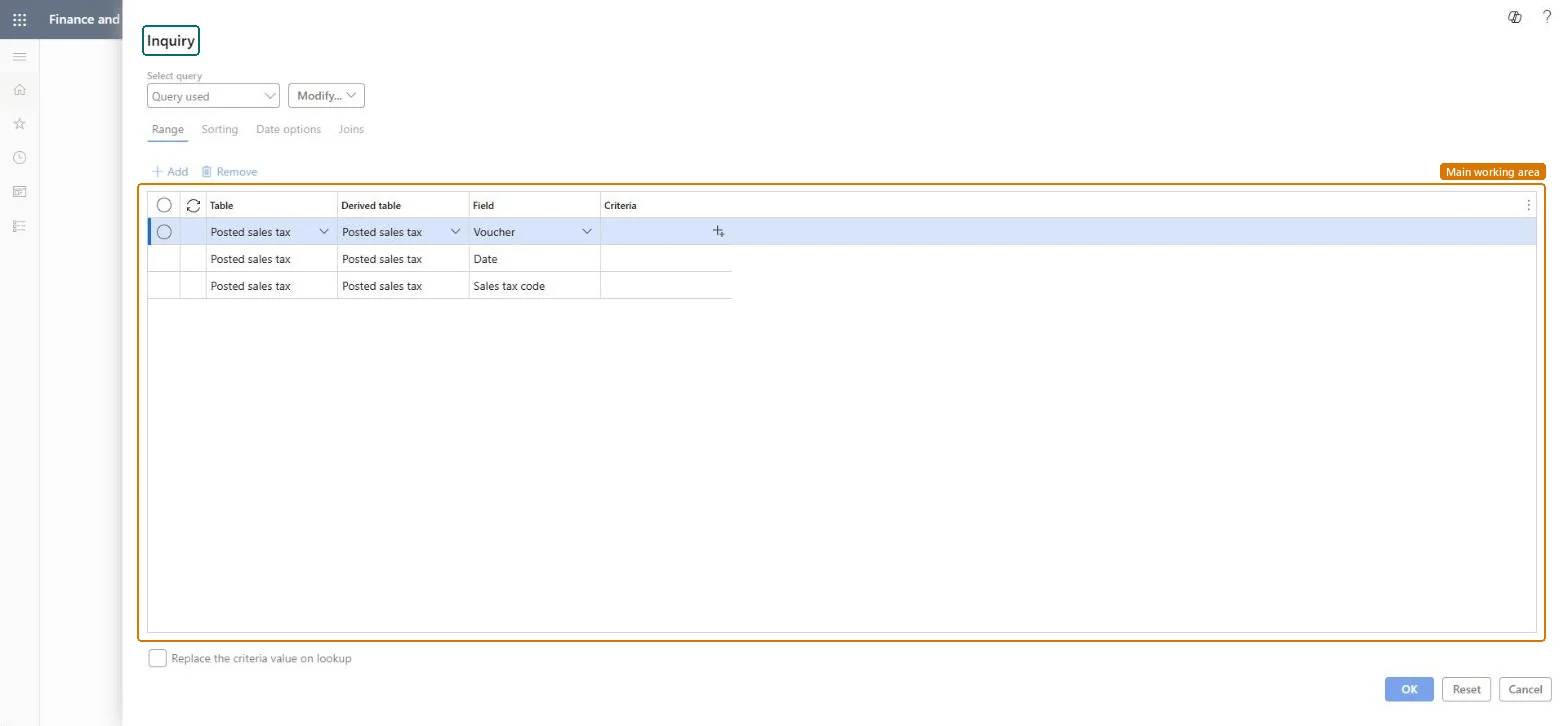Click Table cell in the Date row

(x=272, y=259)
